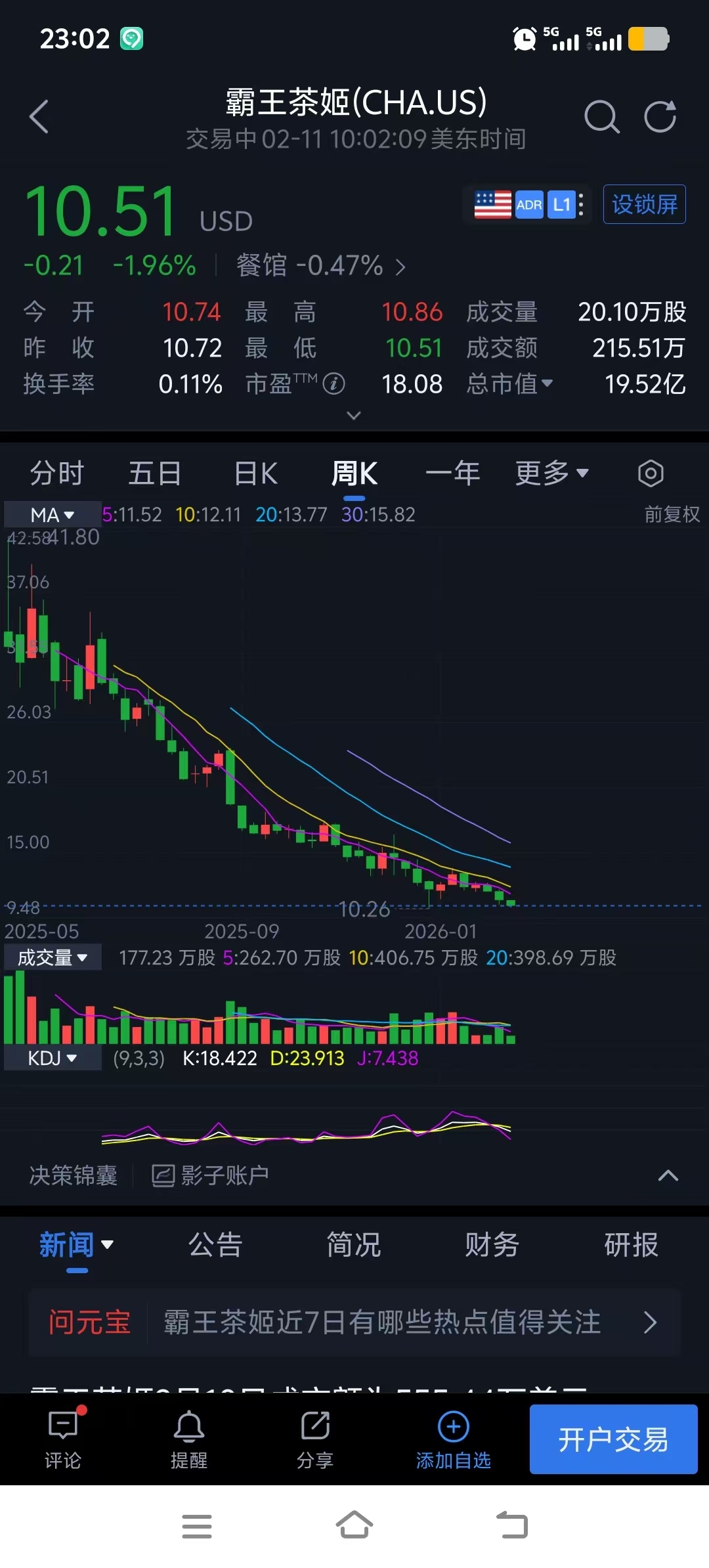Click the 设锁屏 button
Screen dimensions: 709x1568
tap(645, 205)
